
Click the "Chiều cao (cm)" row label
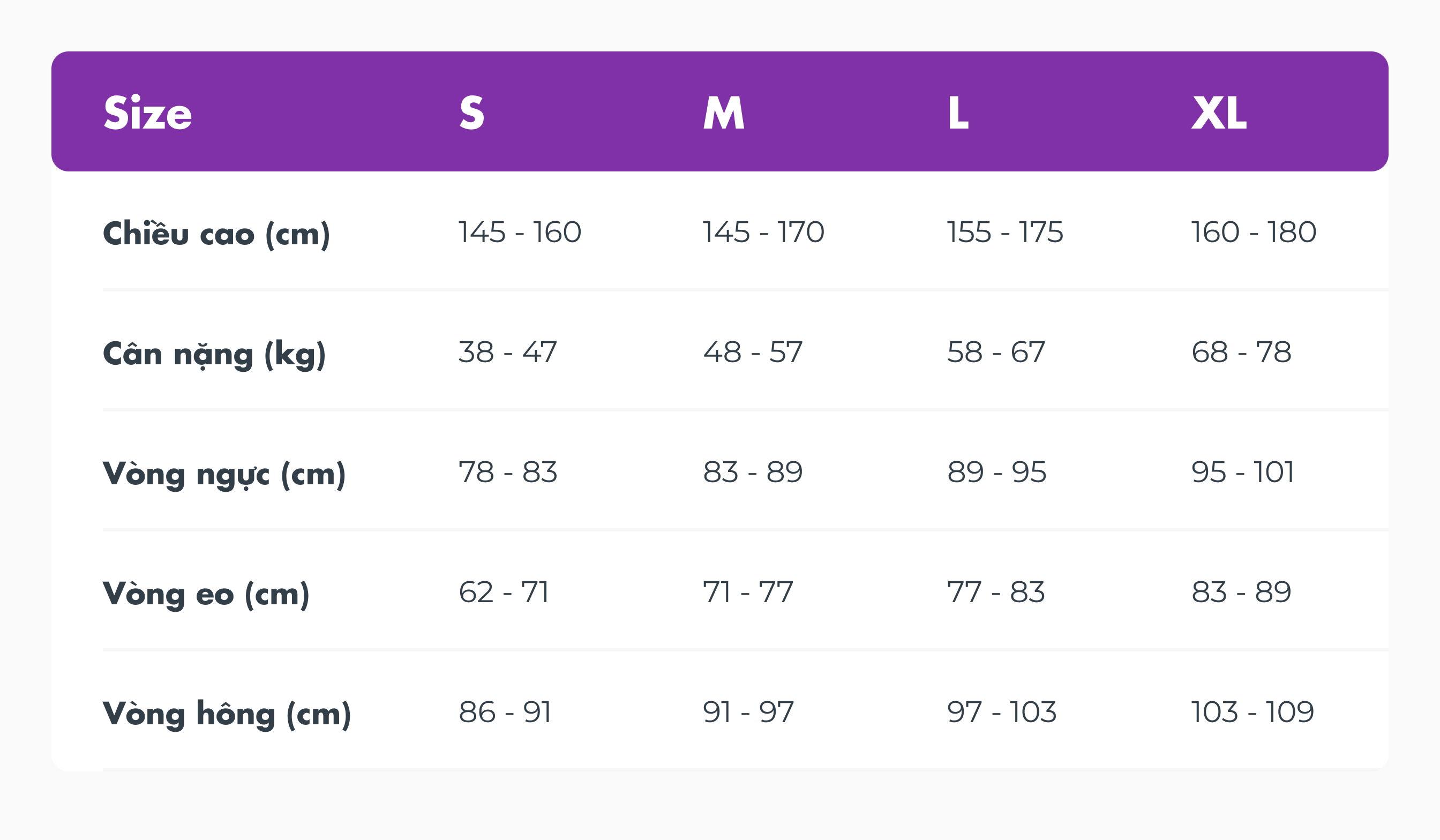coord(216,234)
